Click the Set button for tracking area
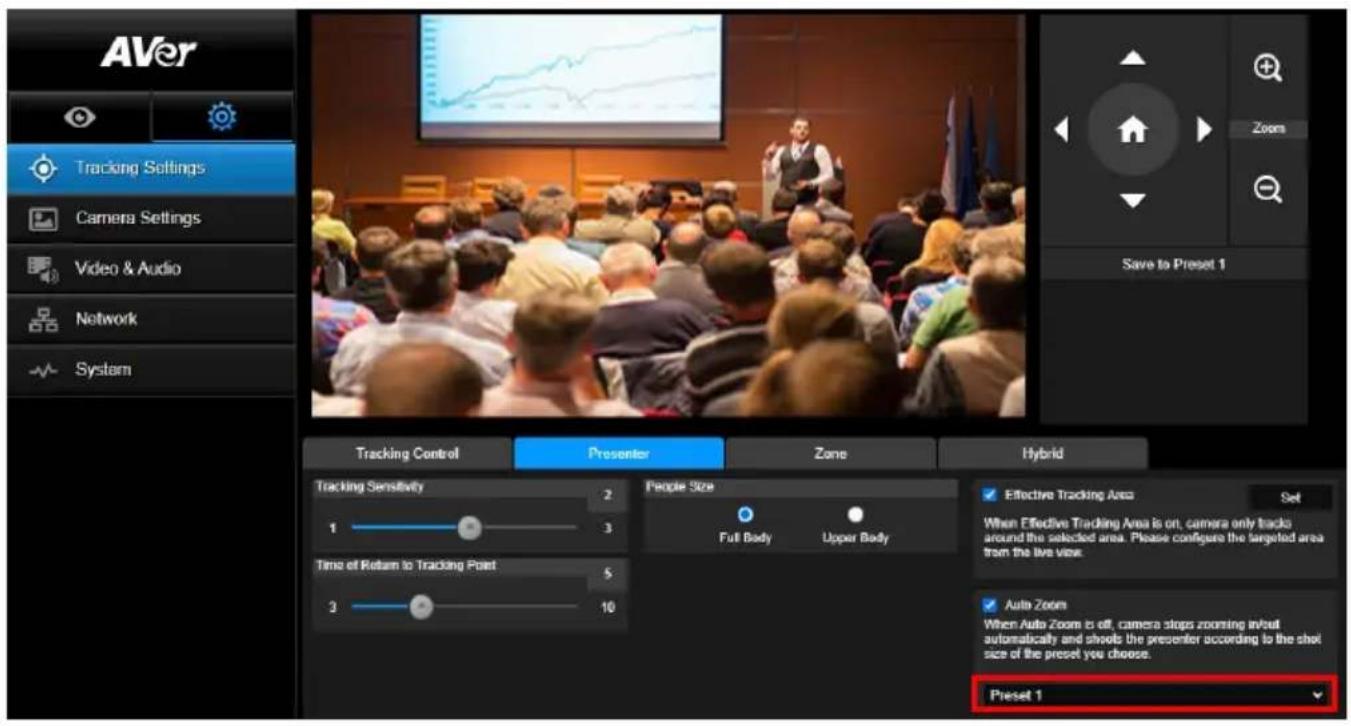 pos(1289,497)
